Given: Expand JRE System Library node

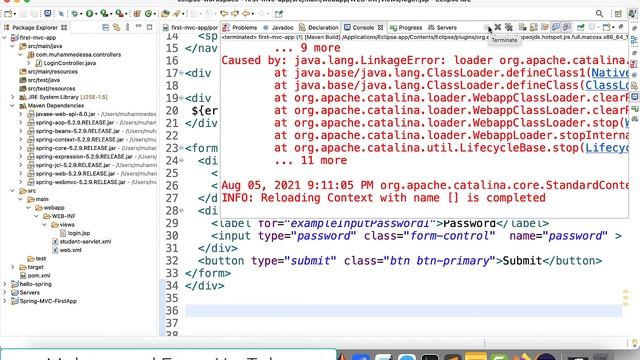Looking at the screenshot, I should pos(13,97).
